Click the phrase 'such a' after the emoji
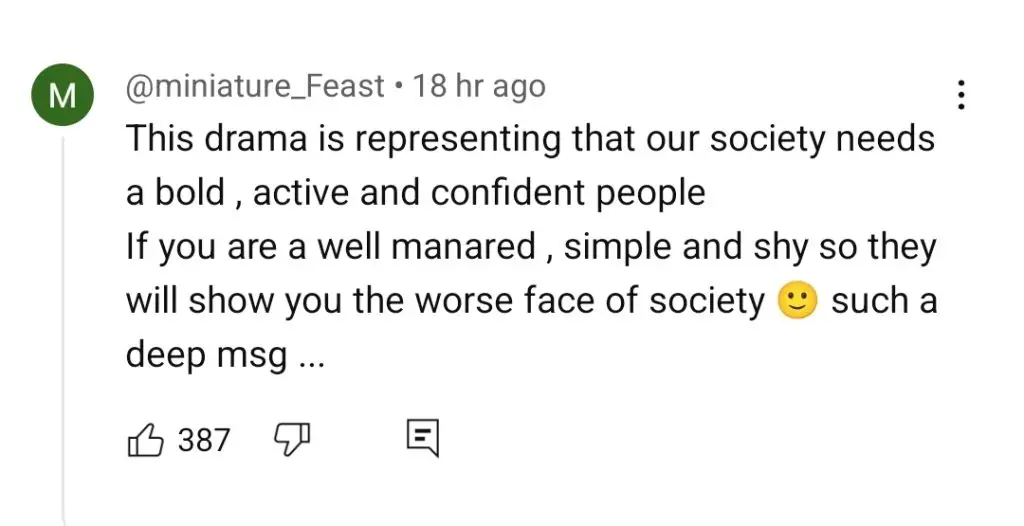Image resolution: width=1024 pixels, height=526 pixels. click(884, 302)
